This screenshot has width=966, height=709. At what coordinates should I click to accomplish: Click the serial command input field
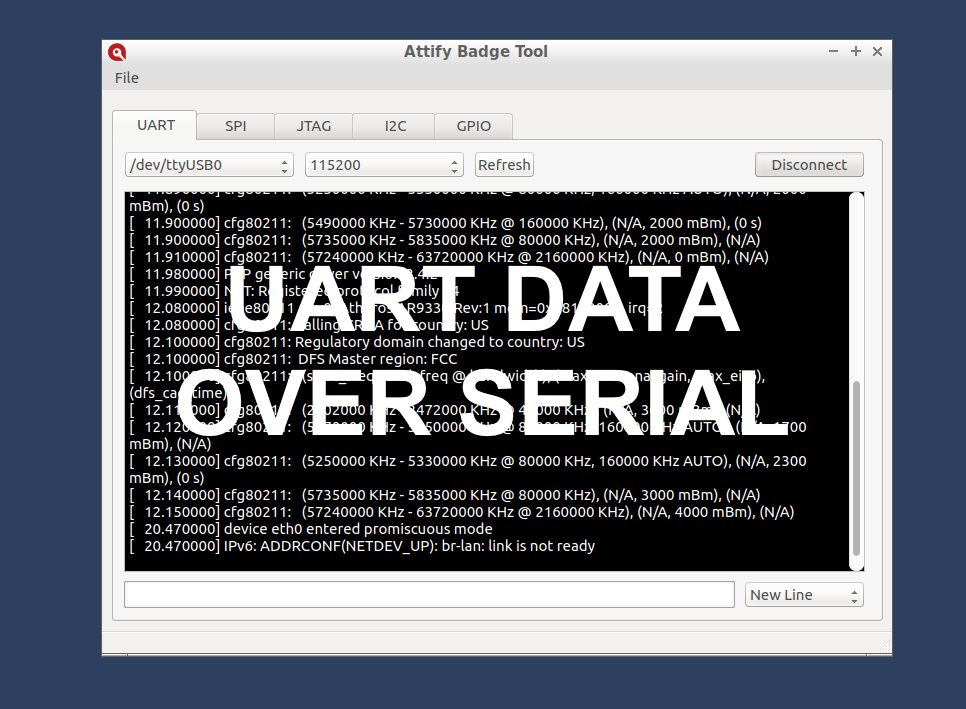point(429,595)
